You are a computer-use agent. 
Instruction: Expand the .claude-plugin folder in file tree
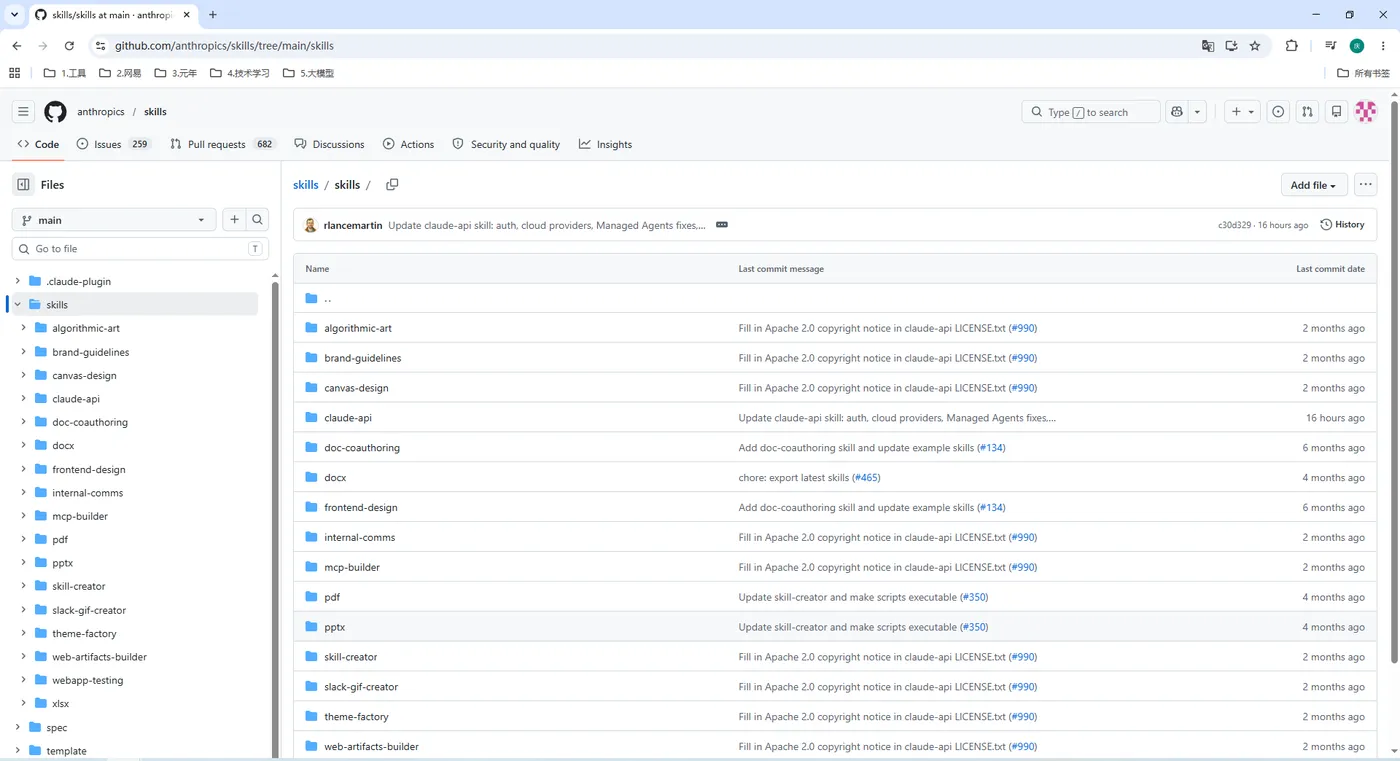17,282
